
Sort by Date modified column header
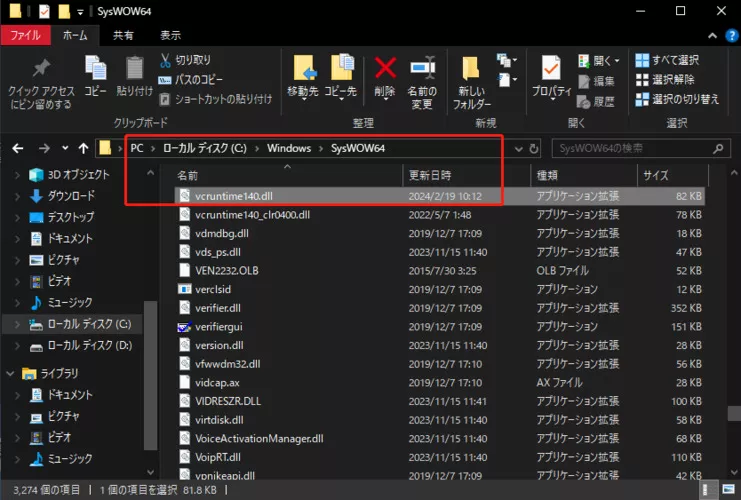tap(467, 175)
